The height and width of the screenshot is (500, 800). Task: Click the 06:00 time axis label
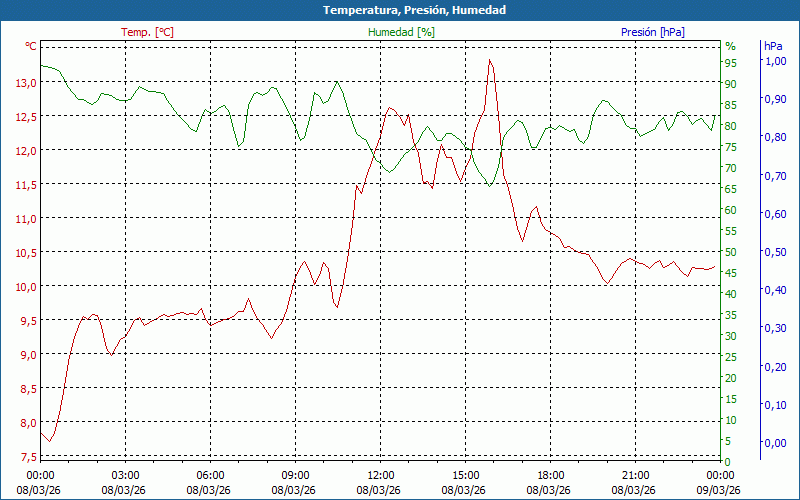210,475
